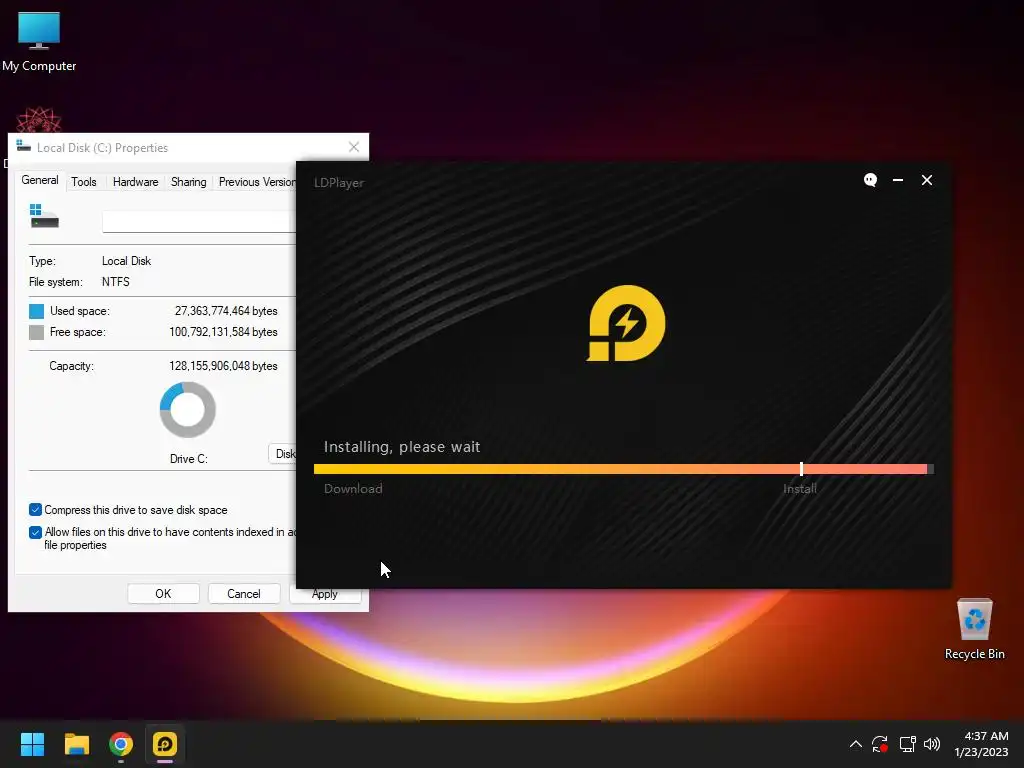Screen dimensions: 1024x768
Task: Click the disk usage donut chart
Action: tap(188, 409)
